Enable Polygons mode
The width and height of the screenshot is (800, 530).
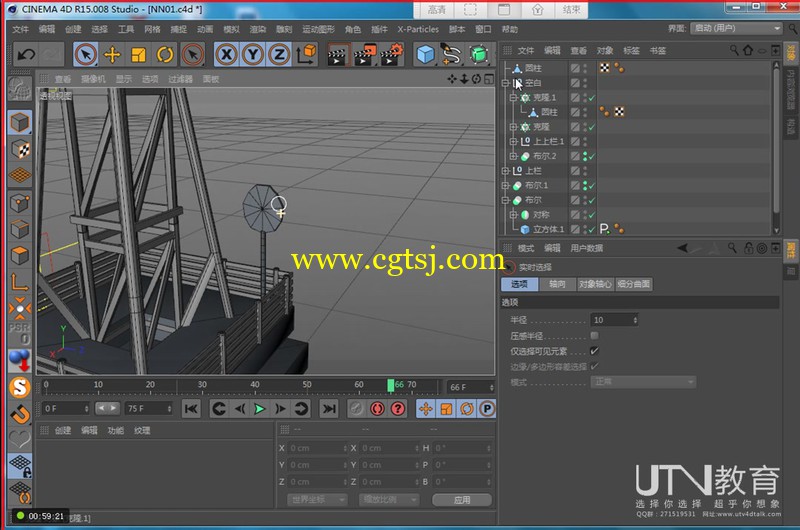[20, 255]
